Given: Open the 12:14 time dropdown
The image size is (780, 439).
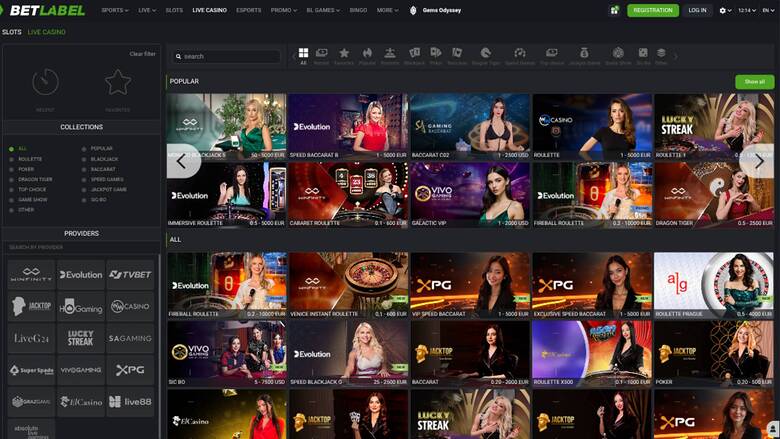Looking at the screenshot, I should (x=747, y=10).
